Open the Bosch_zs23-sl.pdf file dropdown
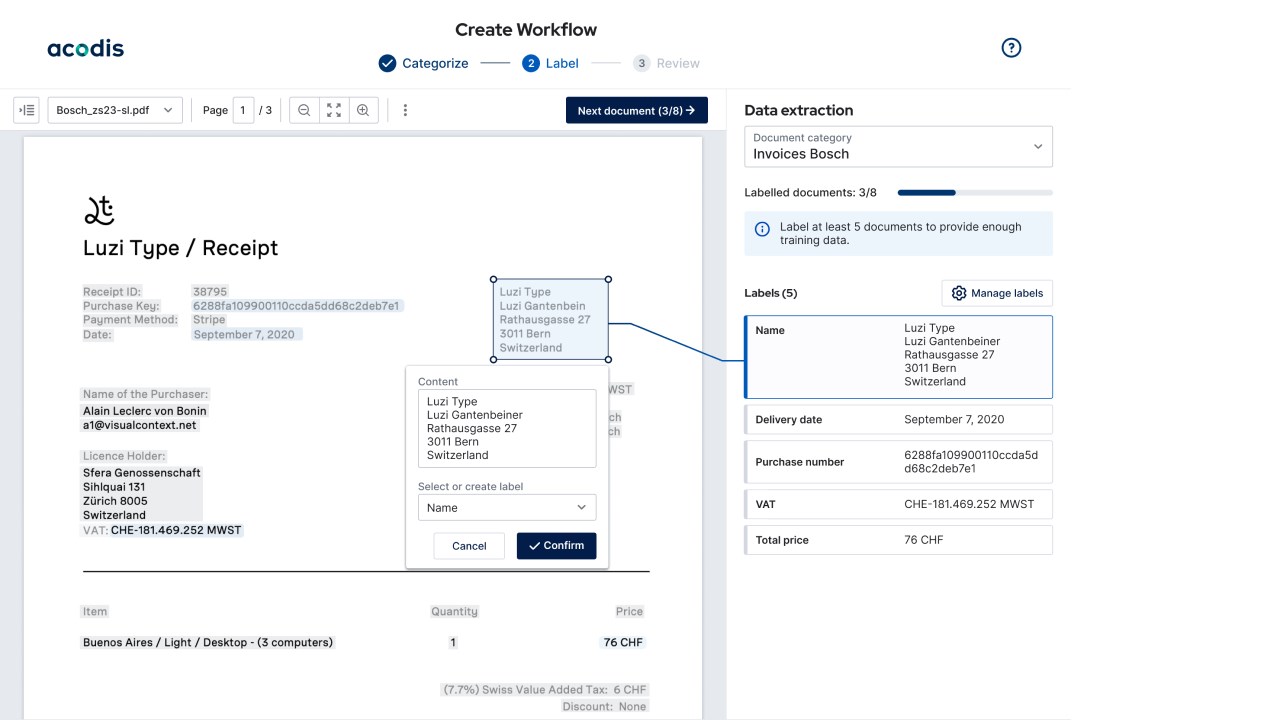1280x720 pixels. 115,110
